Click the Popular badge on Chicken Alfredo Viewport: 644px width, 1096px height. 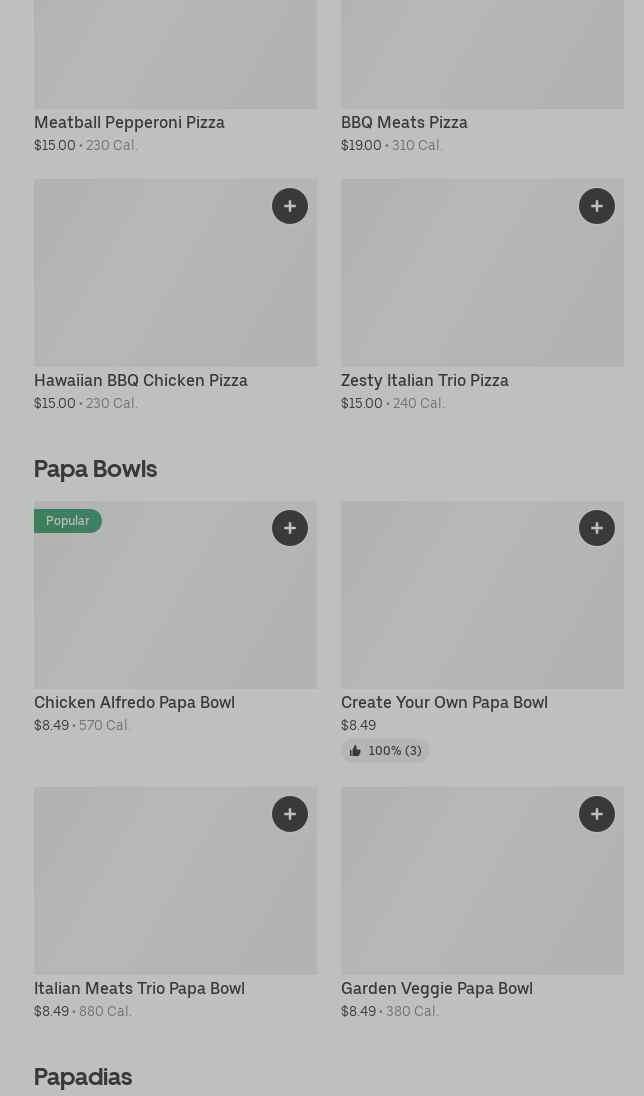(68, 521)
